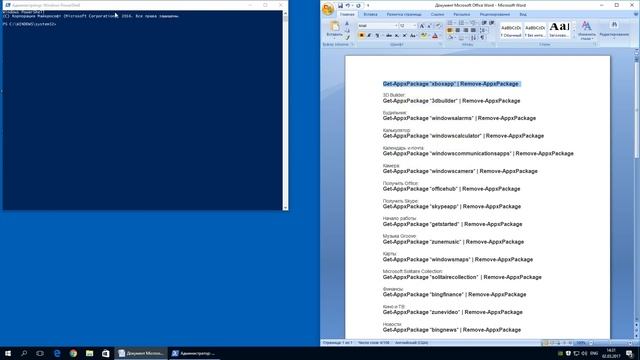Screen dimensions: 640x360
Task: Click PowerShell window vertical scrollbar
Action: pos(285,110)
